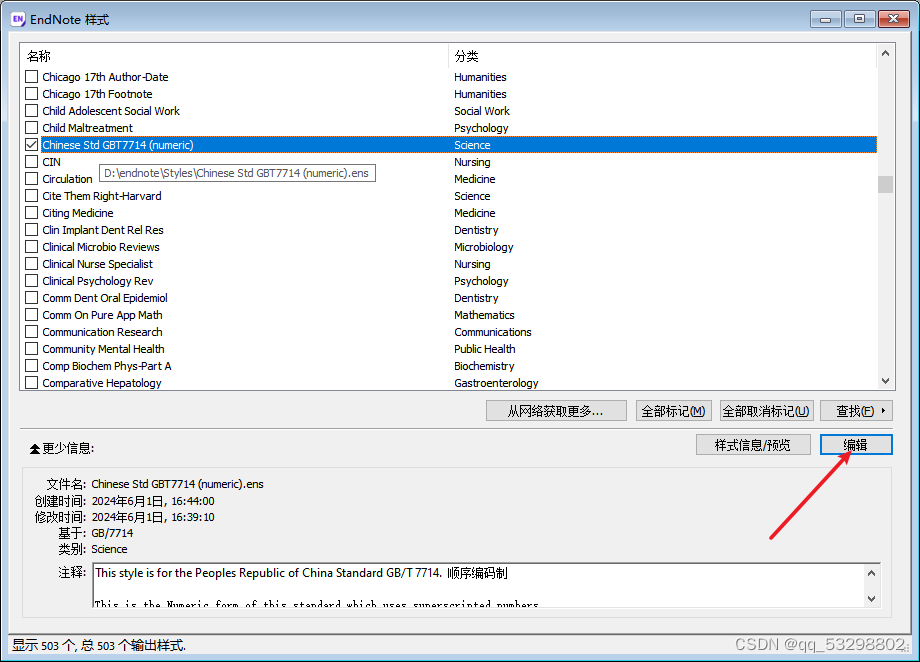The height and width of the screenshot is (662, 920).
Task: Select the Cite Them Right-Harvard name
Action: click(102, 196)
